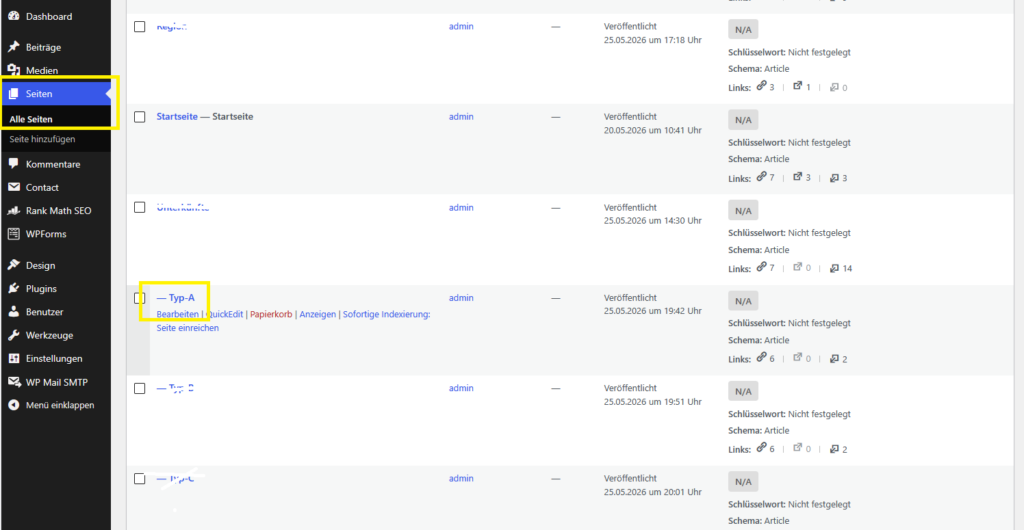Open the Dashboard gauge icon
Image resolution: width=1024 pixels, height=530 pixels.
pos(14,16)
